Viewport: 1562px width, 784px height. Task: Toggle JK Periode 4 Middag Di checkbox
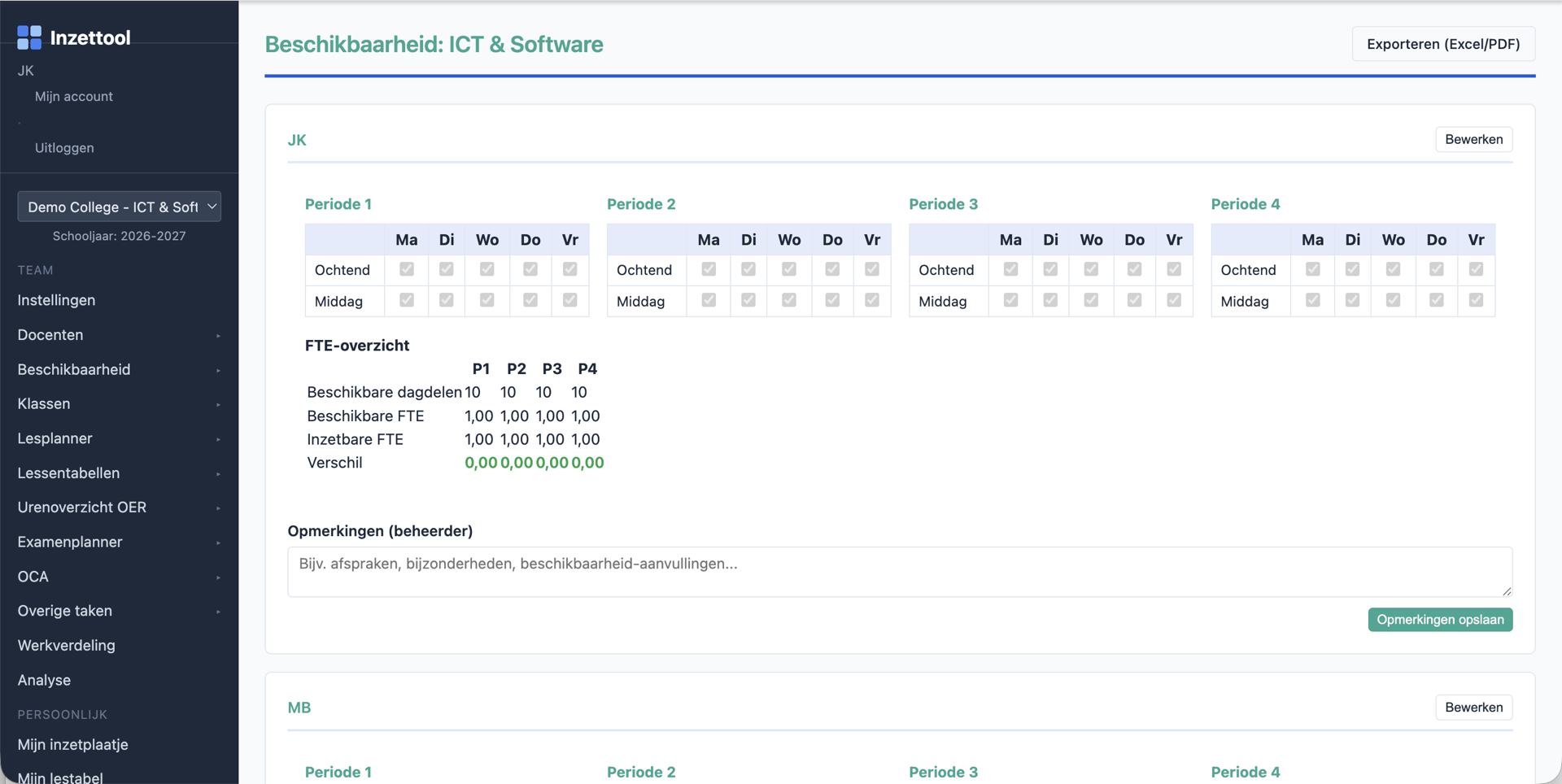click(x=1352, y=300)
